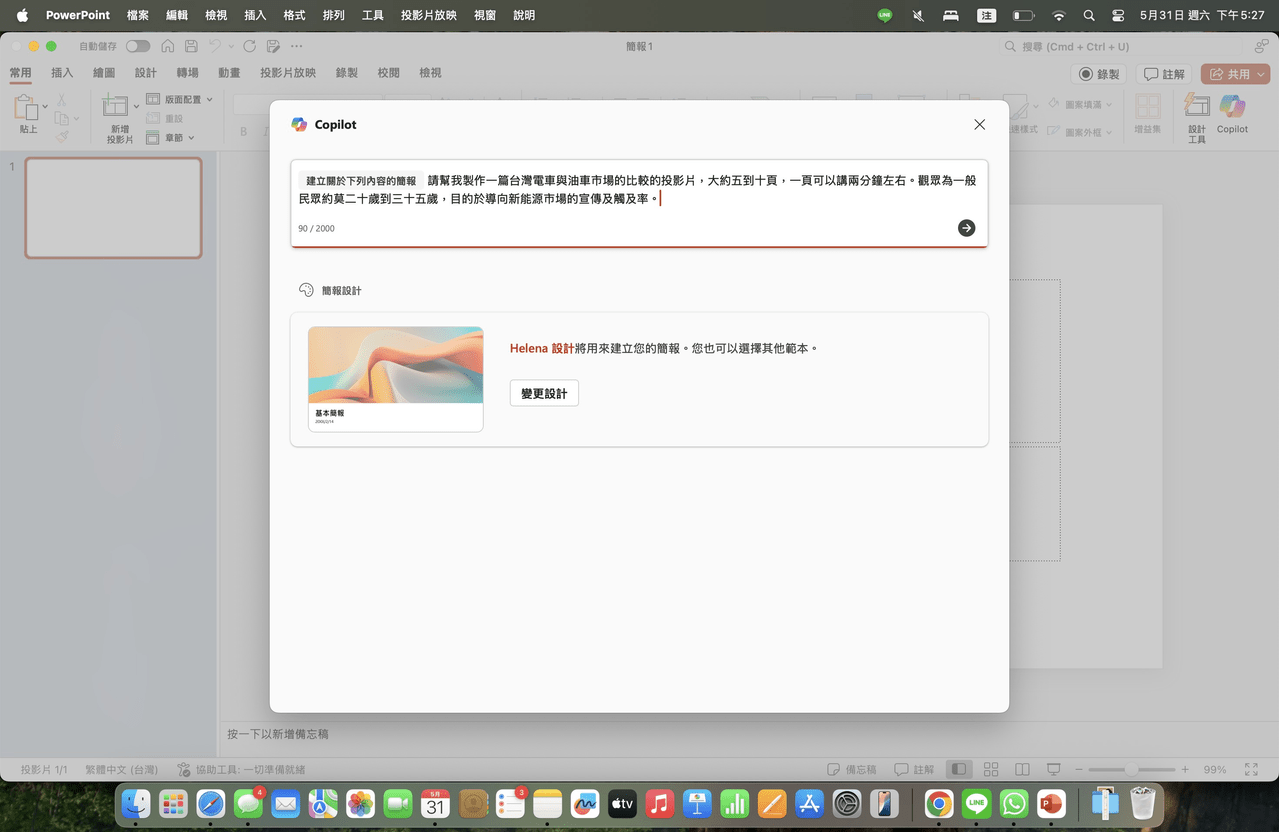Click the 註解 button at top right

click(1164, 74)
